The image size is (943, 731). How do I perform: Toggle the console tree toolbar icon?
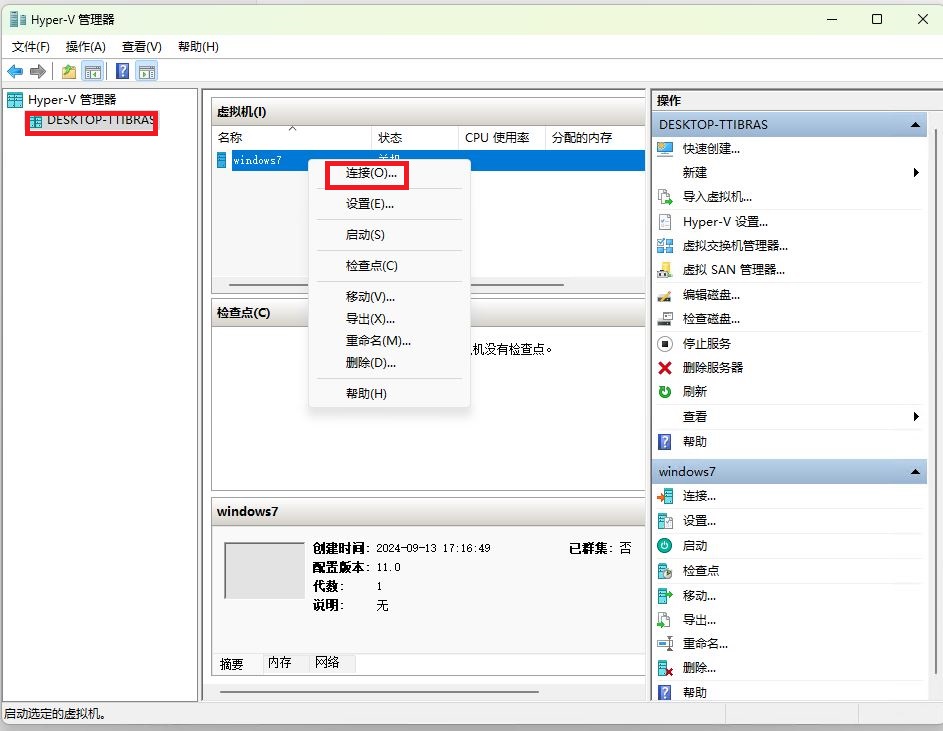pos(93,72)
